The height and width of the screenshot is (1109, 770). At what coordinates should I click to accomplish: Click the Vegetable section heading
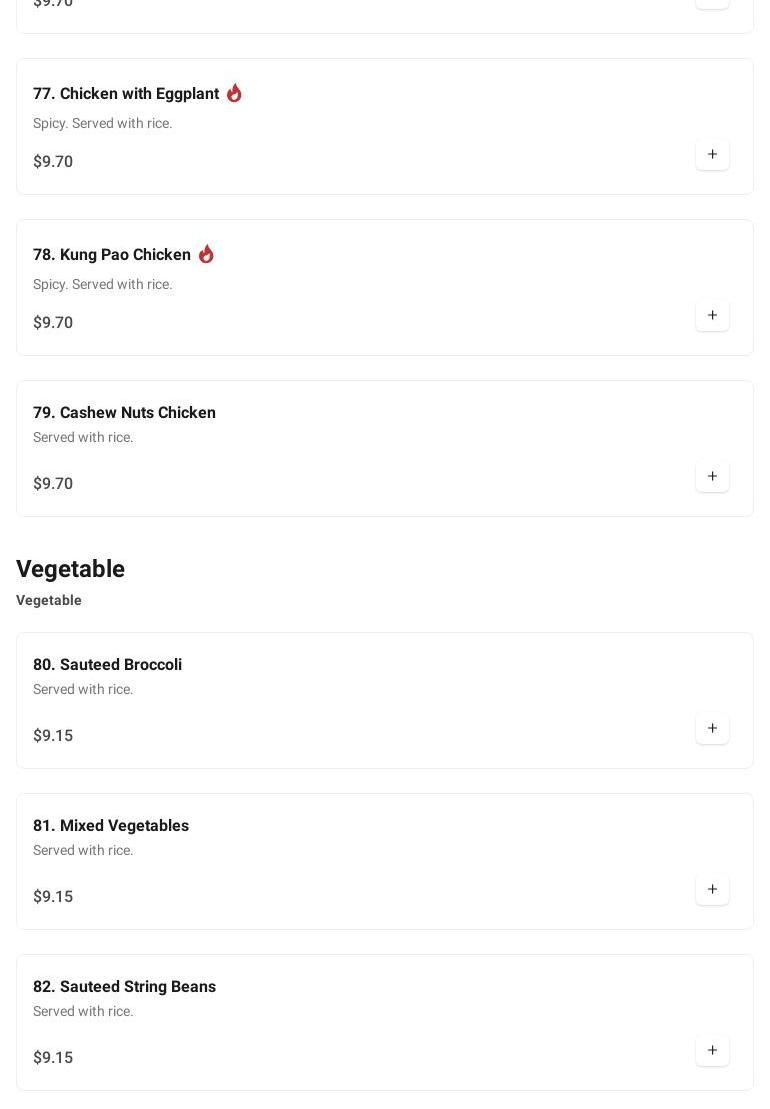pos(70,569)
